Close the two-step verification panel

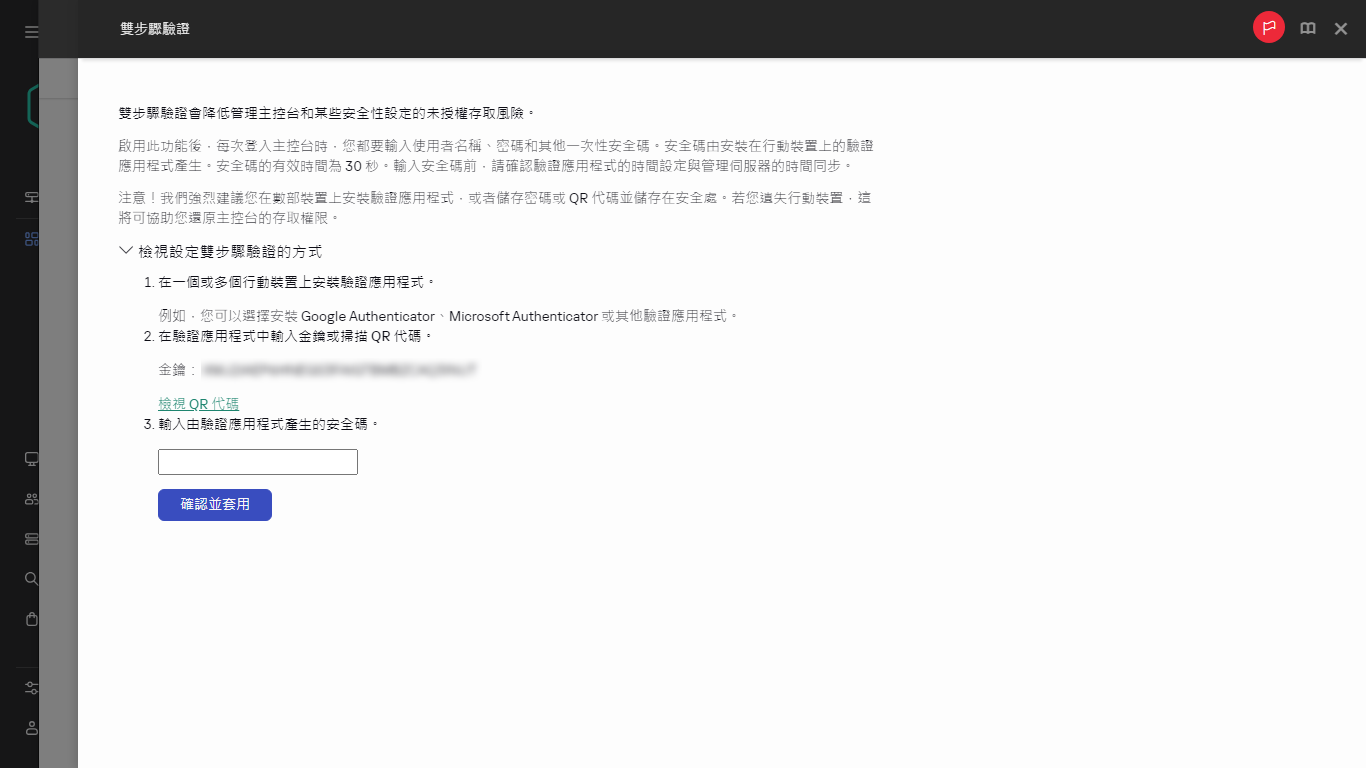(x=1341, y=28)
